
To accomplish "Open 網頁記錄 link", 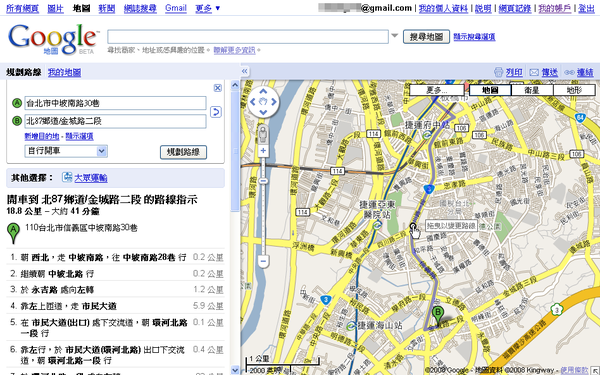I will coord(515,8).
